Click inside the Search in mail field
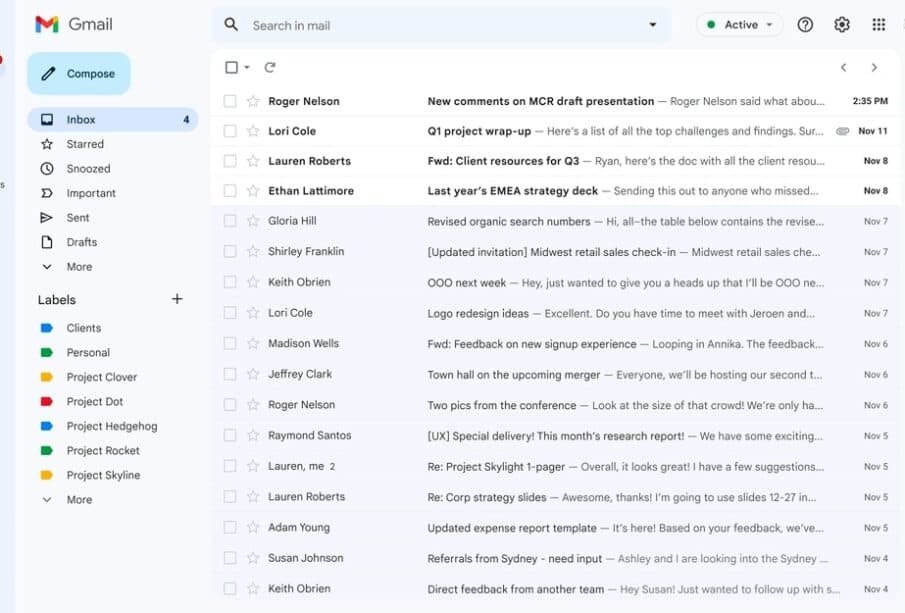 click(444, 25)
